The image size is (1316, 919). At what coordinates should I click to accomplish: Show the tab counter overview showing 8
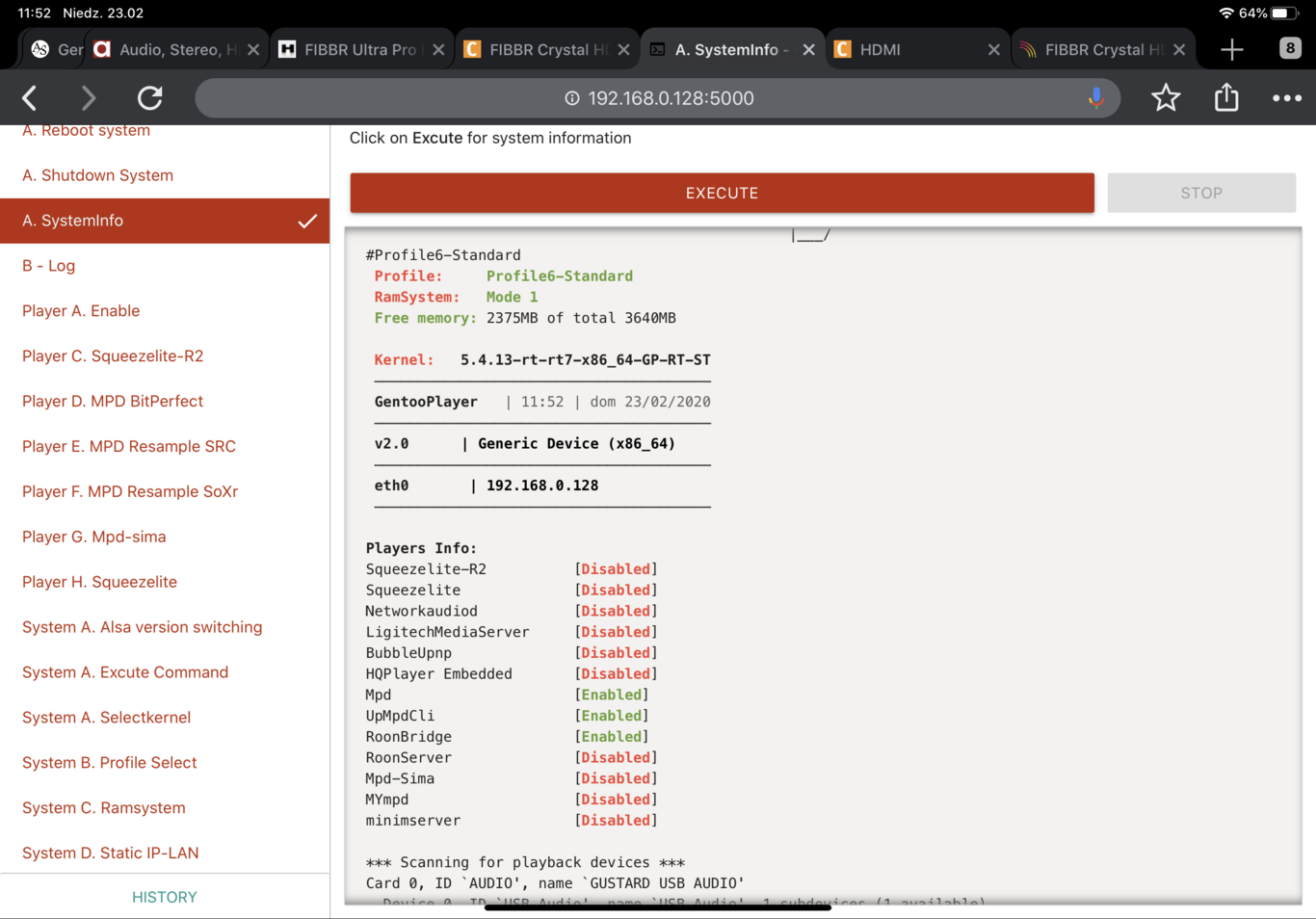[1290, 48]
